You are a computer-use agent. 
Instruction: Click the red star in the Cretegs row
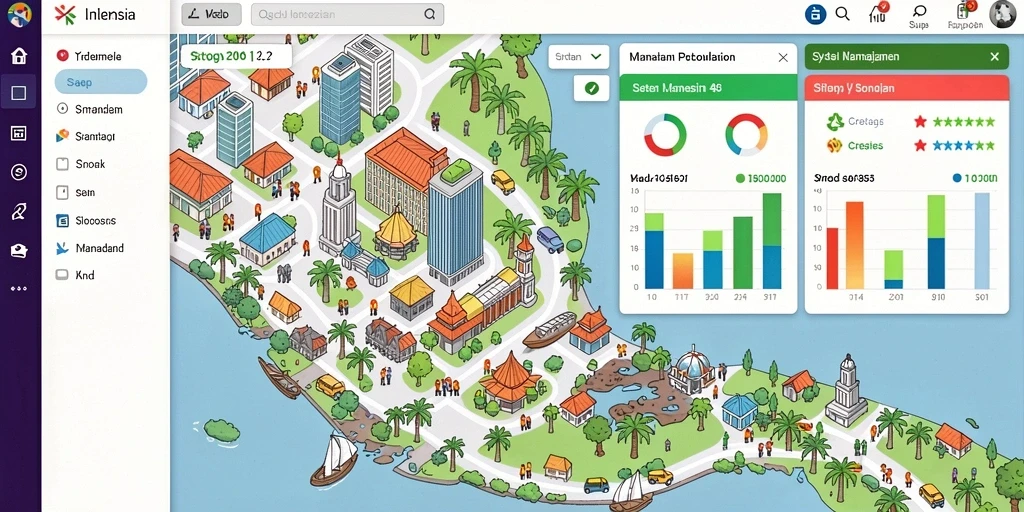click(x=920, y=121)
